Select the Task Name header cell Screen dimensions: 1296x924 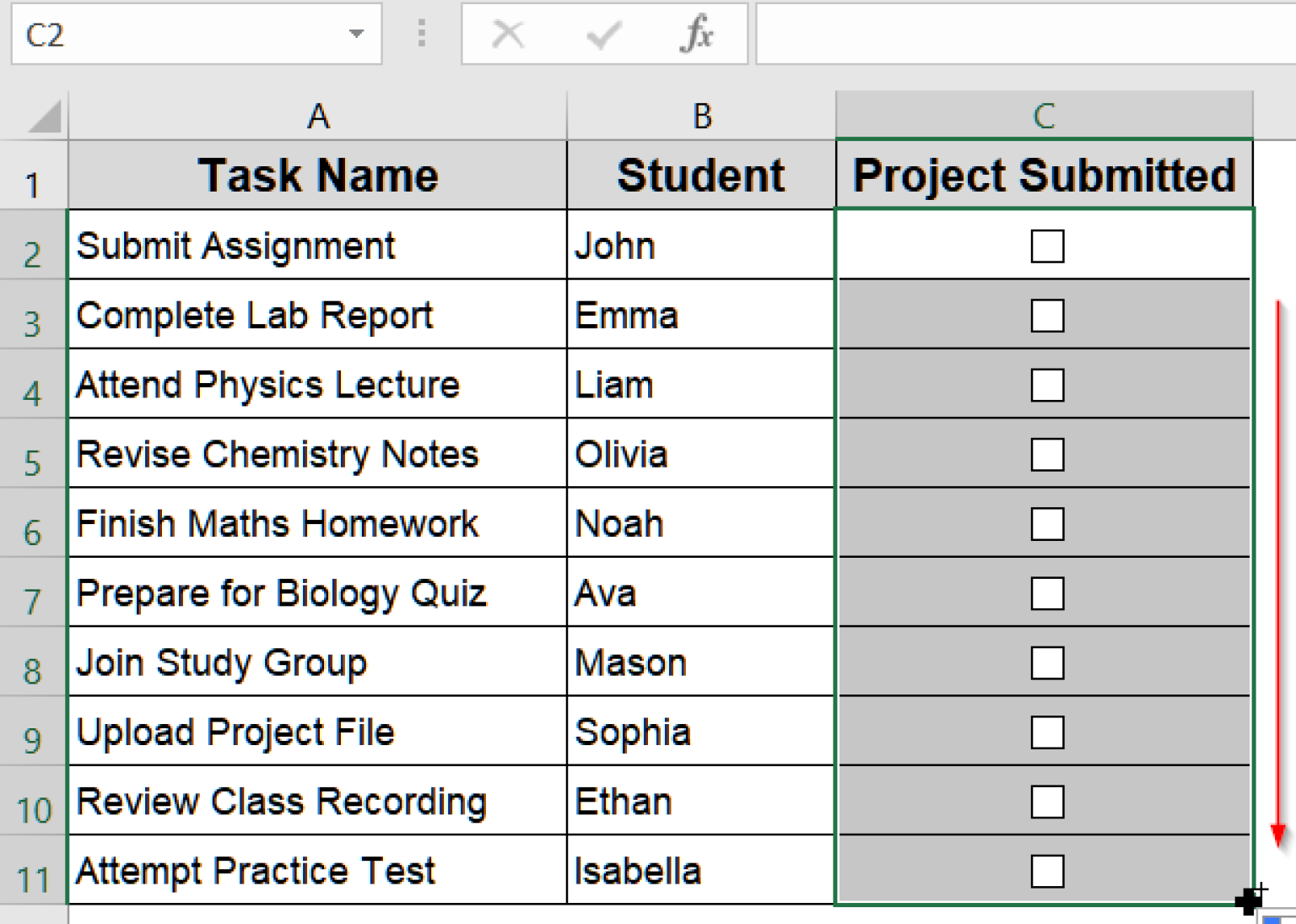pyautogui.click(x=317, y=176)
